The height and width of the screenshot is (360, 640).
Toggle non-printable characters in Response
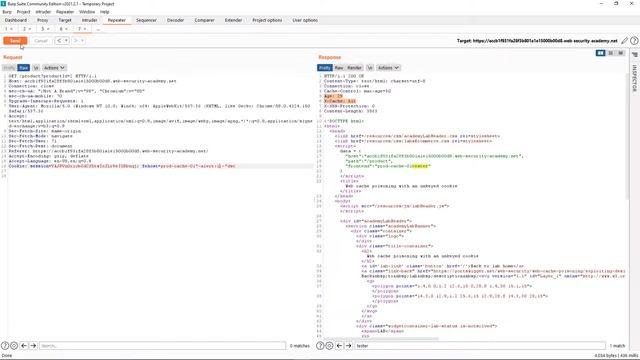370,68
